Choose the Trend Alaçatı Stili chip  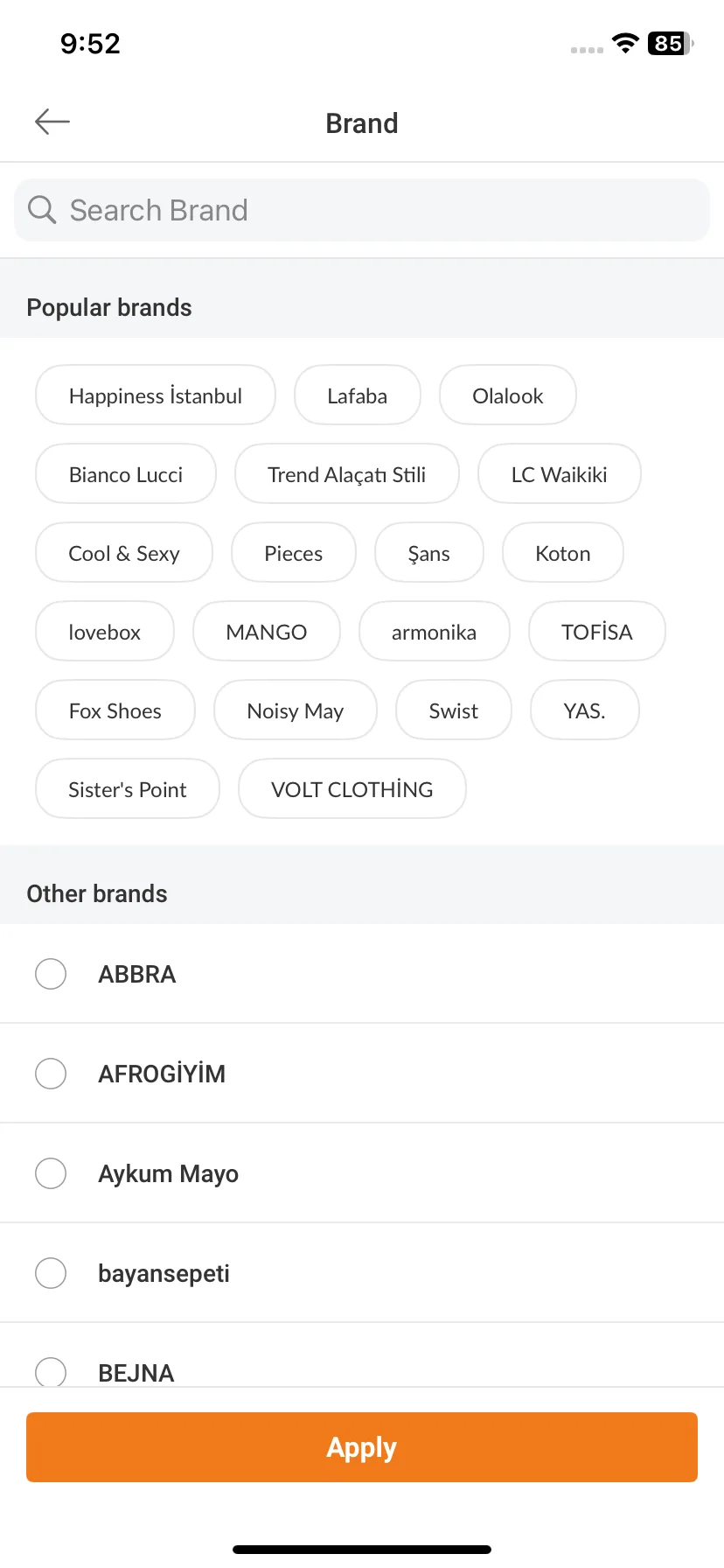pyautogui.click(x=347, y=474)
